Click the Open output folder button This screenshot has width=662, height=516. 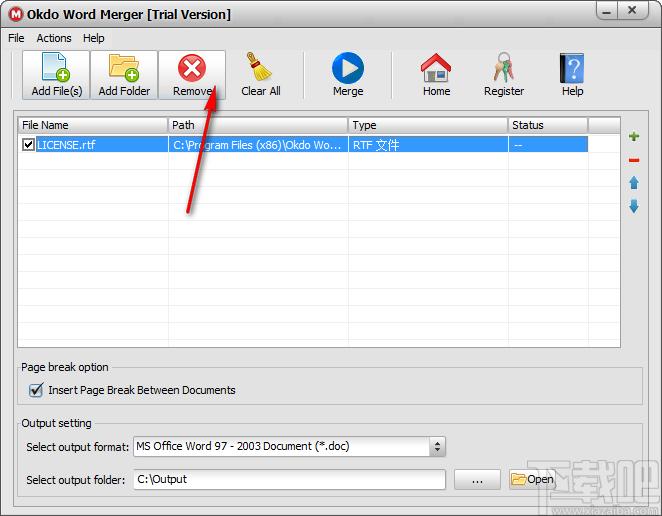[x=532, y=479]
